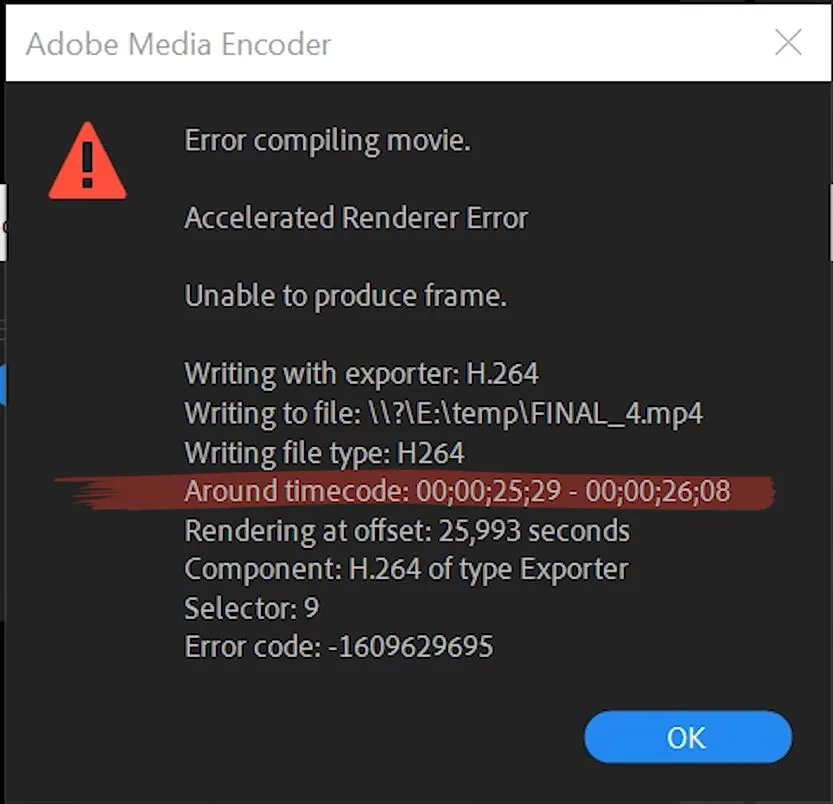Click the '25,993 seconds' offset value
Screen dimensions: 833x804
pyautogui.click(x=534, y=530)
